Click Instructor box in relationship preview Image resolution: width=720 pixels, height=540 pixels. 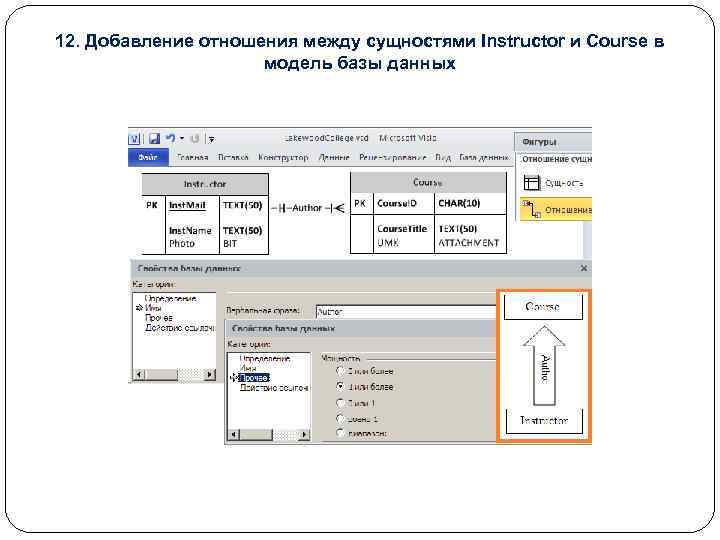click(544, 421)
